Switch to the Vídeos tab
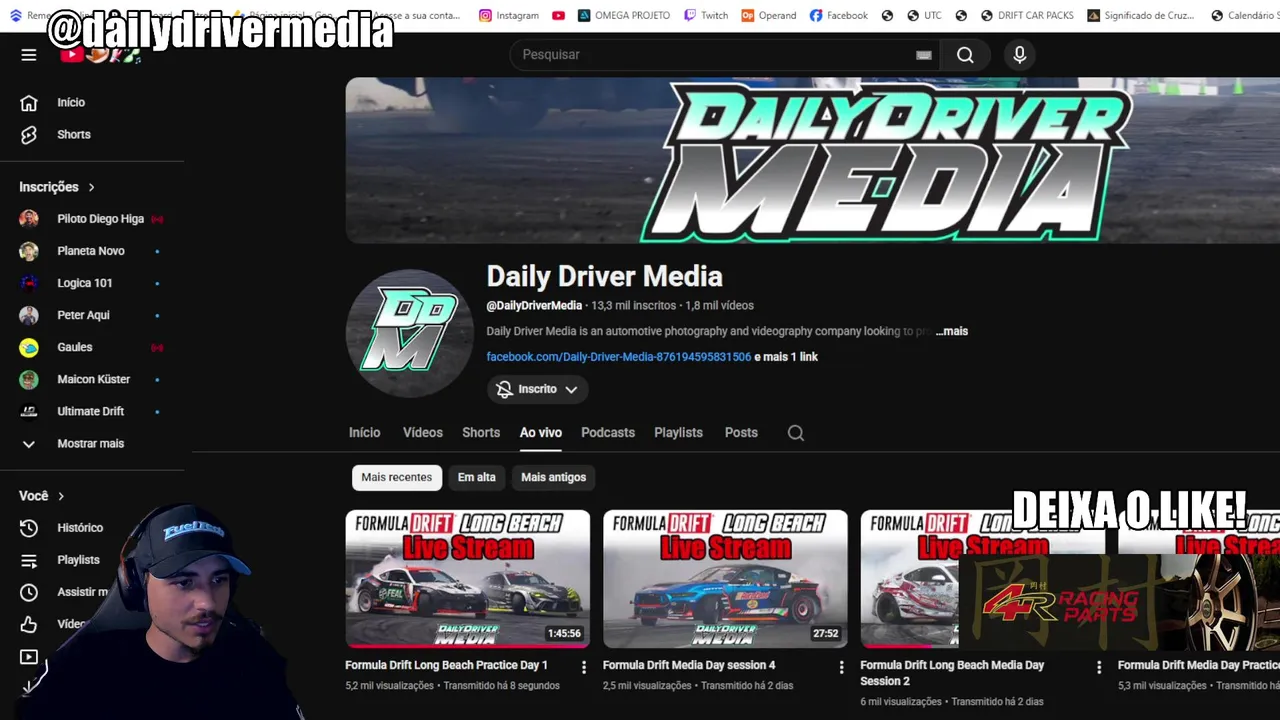The height and width of the screenshot is (720, 1280). coord(423,433)
